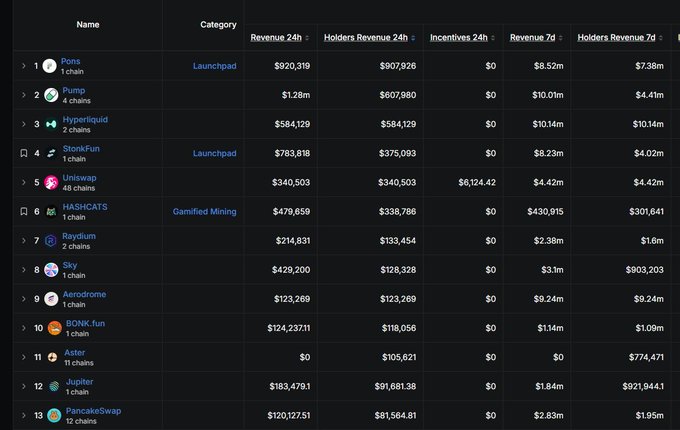
Task: Expand the Raydium row chevron
Action: coord(24,241)
